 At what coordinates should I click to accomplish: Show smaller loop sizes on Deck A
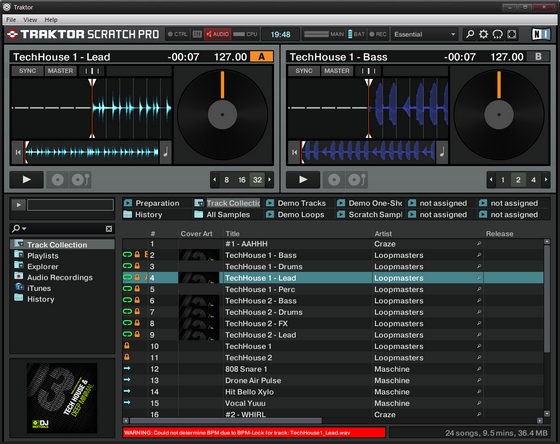pos(214,180)
